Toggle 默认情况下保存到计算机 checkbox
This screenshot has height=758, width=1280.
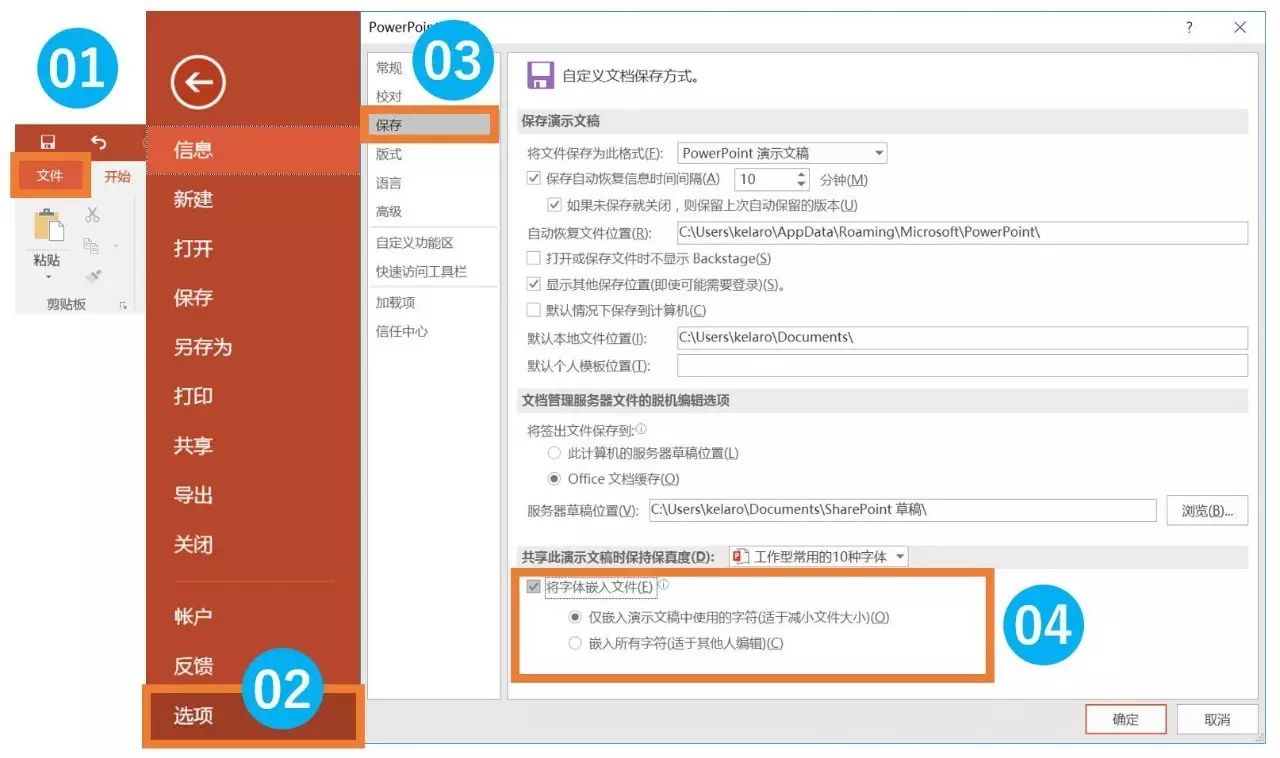(x=533, y=310)
